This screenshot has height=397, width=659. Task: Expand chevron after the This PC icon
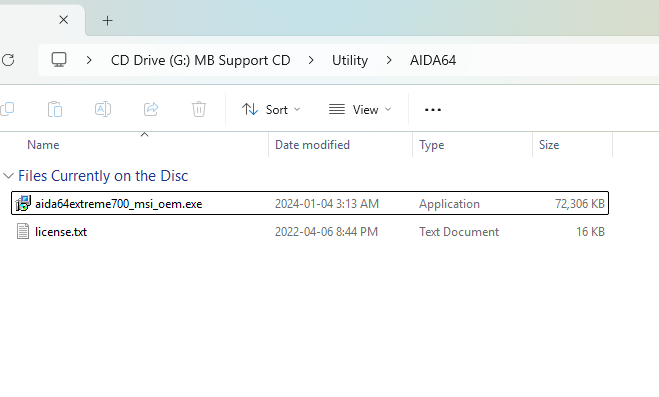point(89,60)
